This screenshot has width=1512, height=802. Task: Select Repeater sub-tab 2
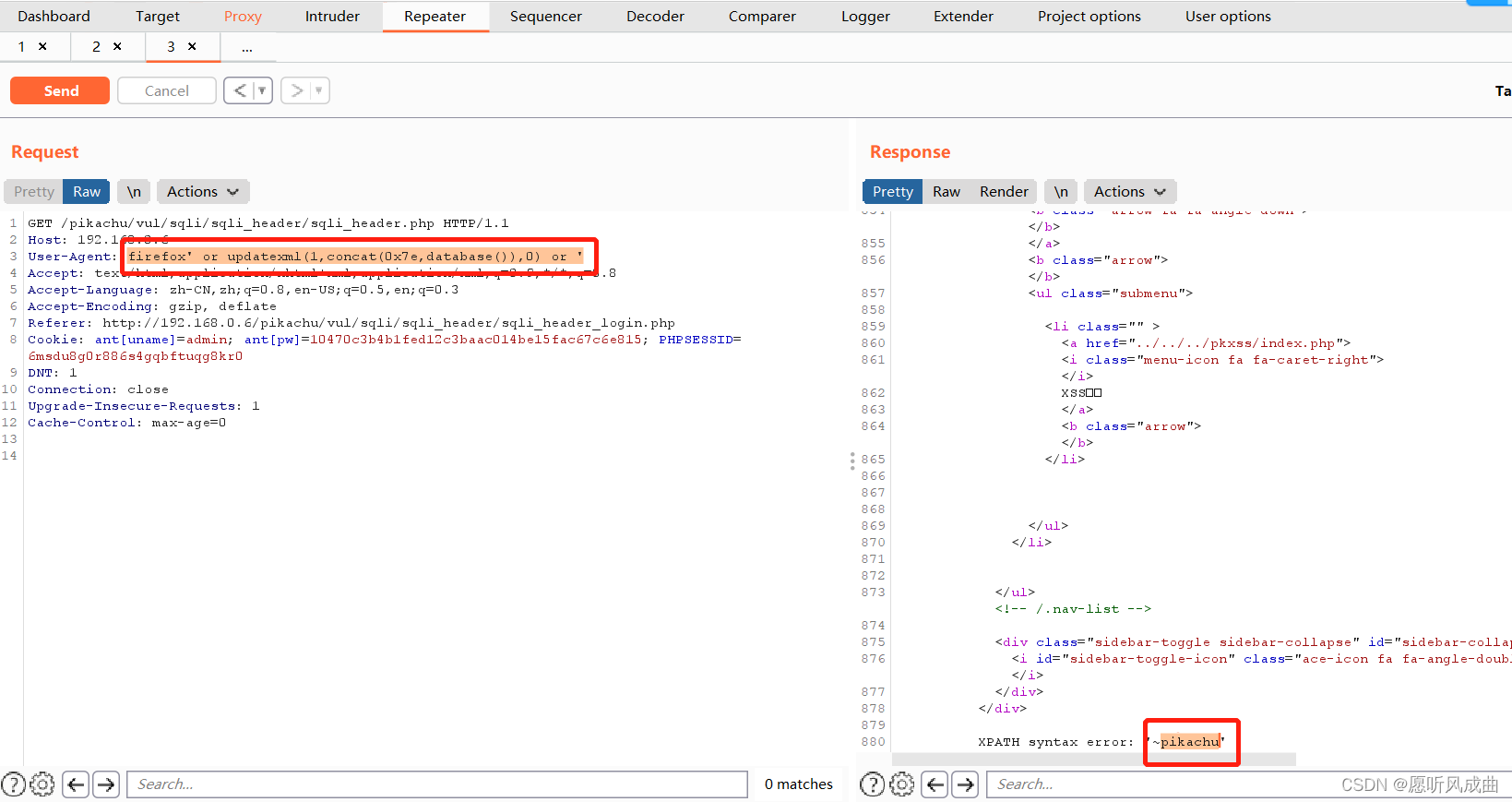[96, 46]
